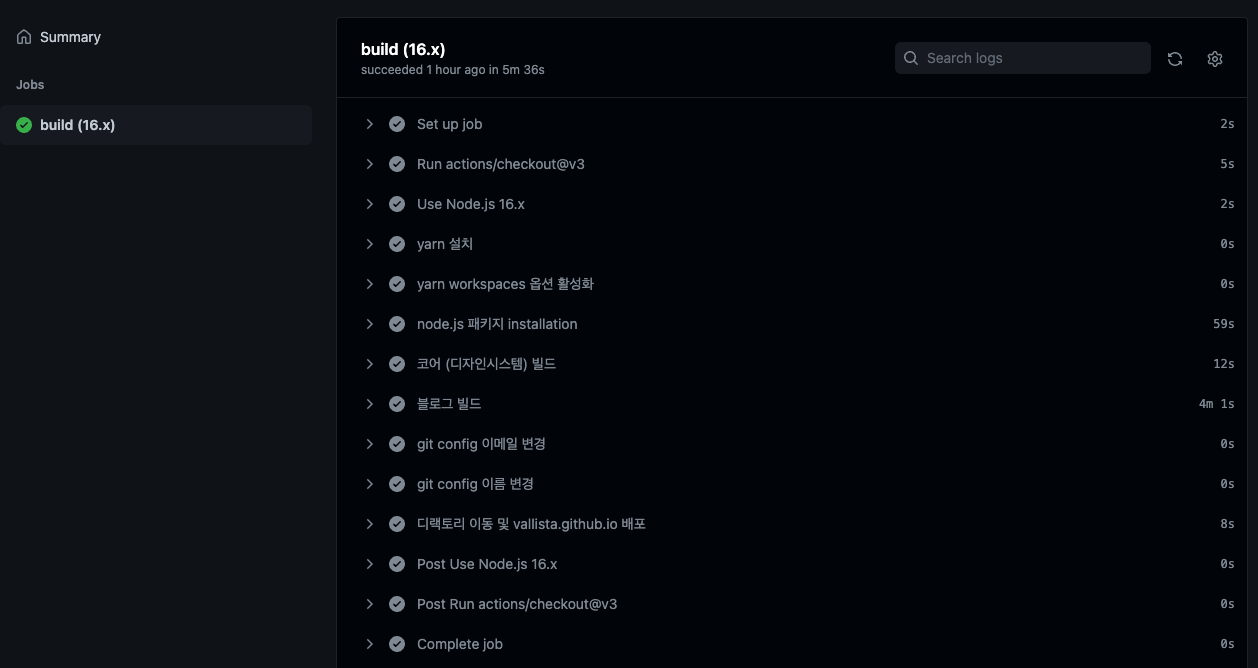Click the check icon beside Complete job
Viewport: 1258px width, 668px height.
pyautogui.click(x=397, y=644)
